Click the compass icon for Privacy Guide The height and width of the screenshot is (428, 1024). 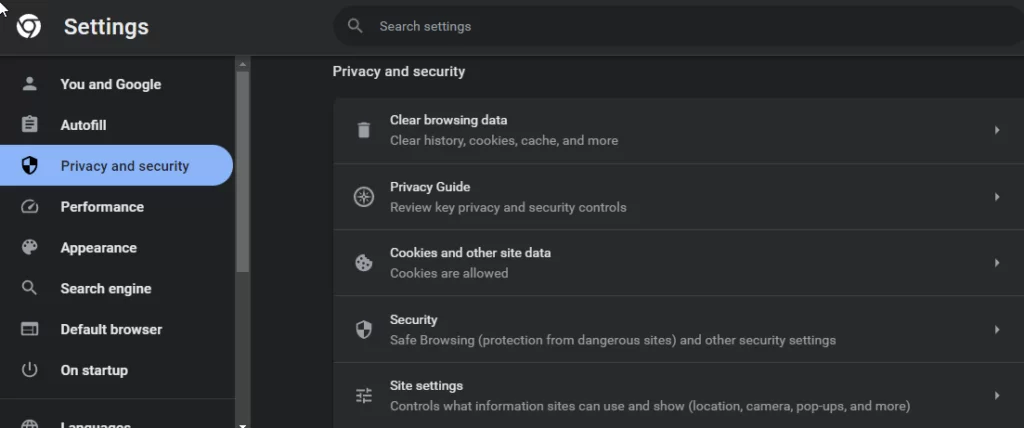(x=364, y=197)
